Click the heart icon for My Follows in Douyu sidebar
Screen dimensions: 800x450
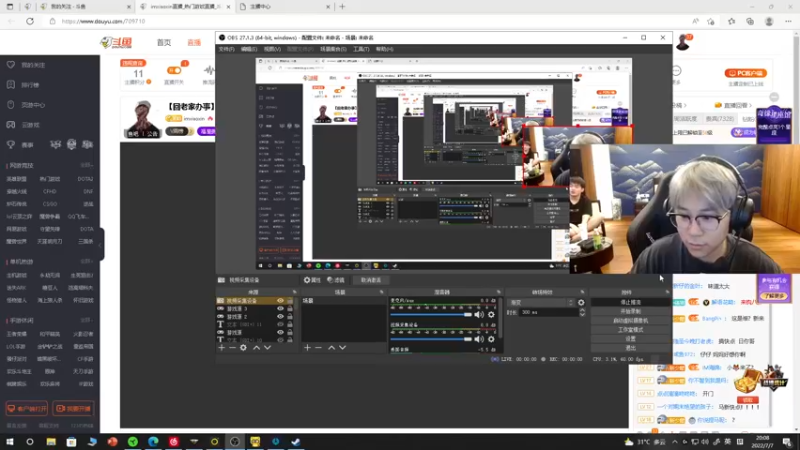(11, 65)
